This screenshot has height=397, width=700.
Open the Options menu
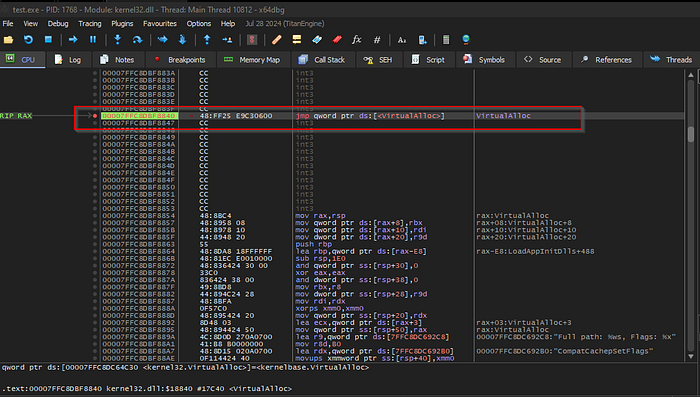click(x=199, y=24)
